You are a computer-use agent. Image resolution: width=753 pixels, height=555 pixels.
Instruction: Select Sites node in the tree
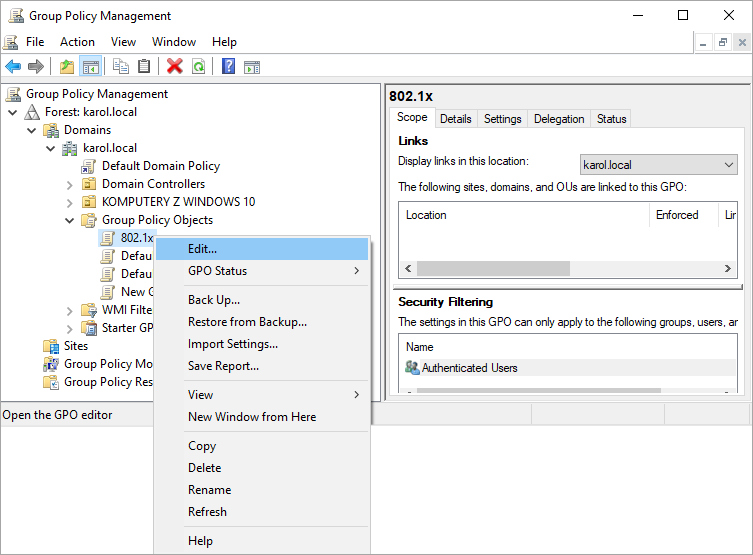76,346
